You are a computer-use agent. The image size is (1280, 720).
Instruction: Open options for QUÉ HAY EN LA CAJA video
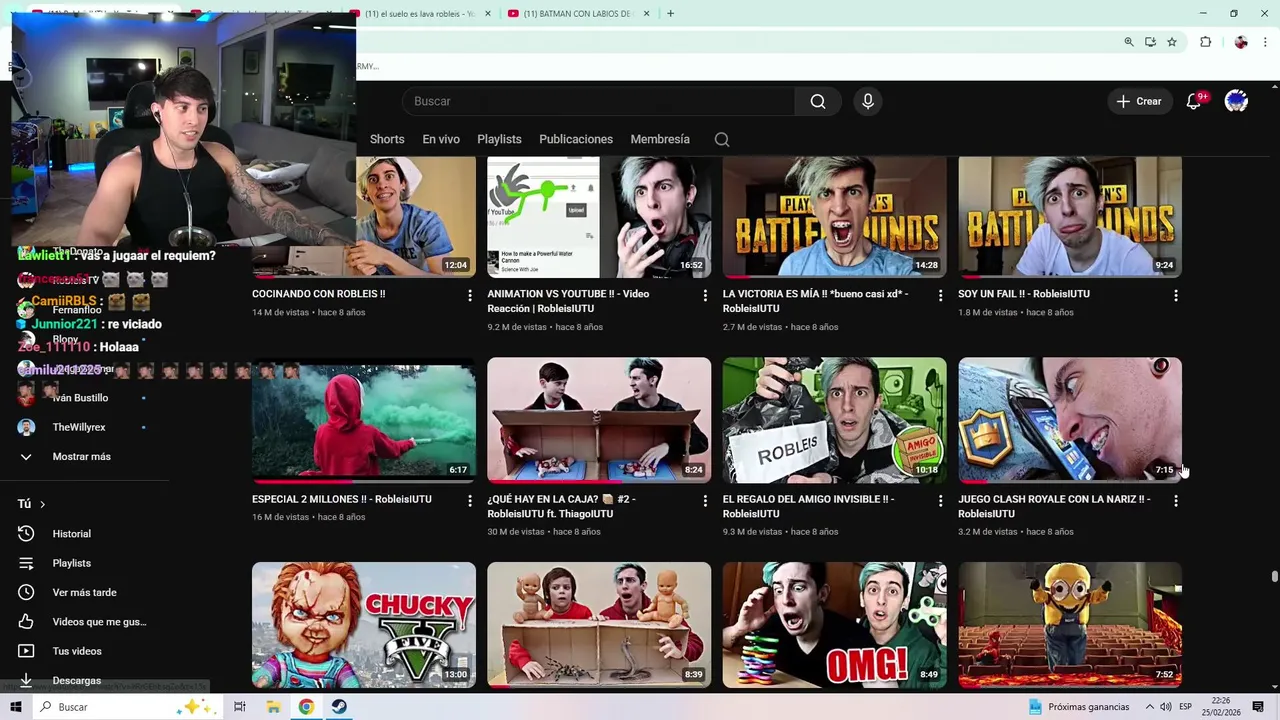pyautogui.click(x=705, y=500)
